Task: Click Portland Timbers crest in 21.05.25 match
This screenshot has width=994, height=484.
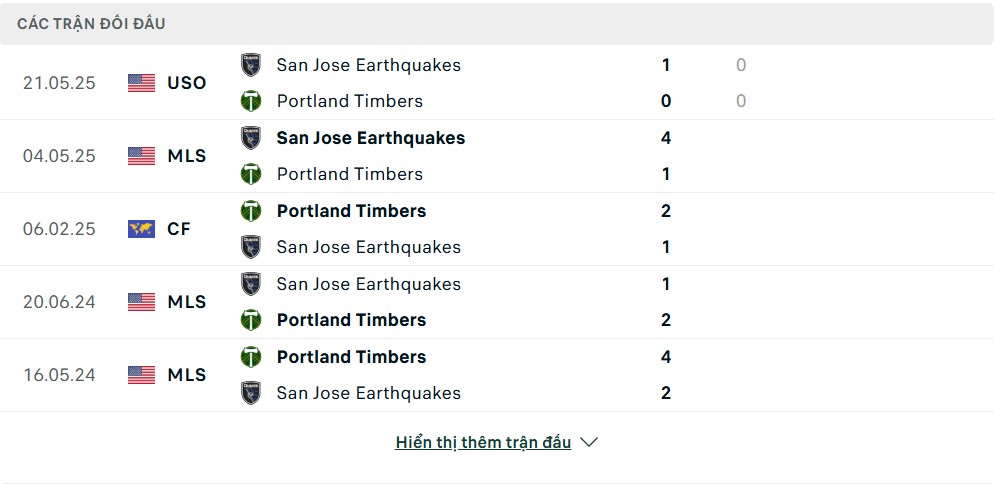Action: pos(251,101)
